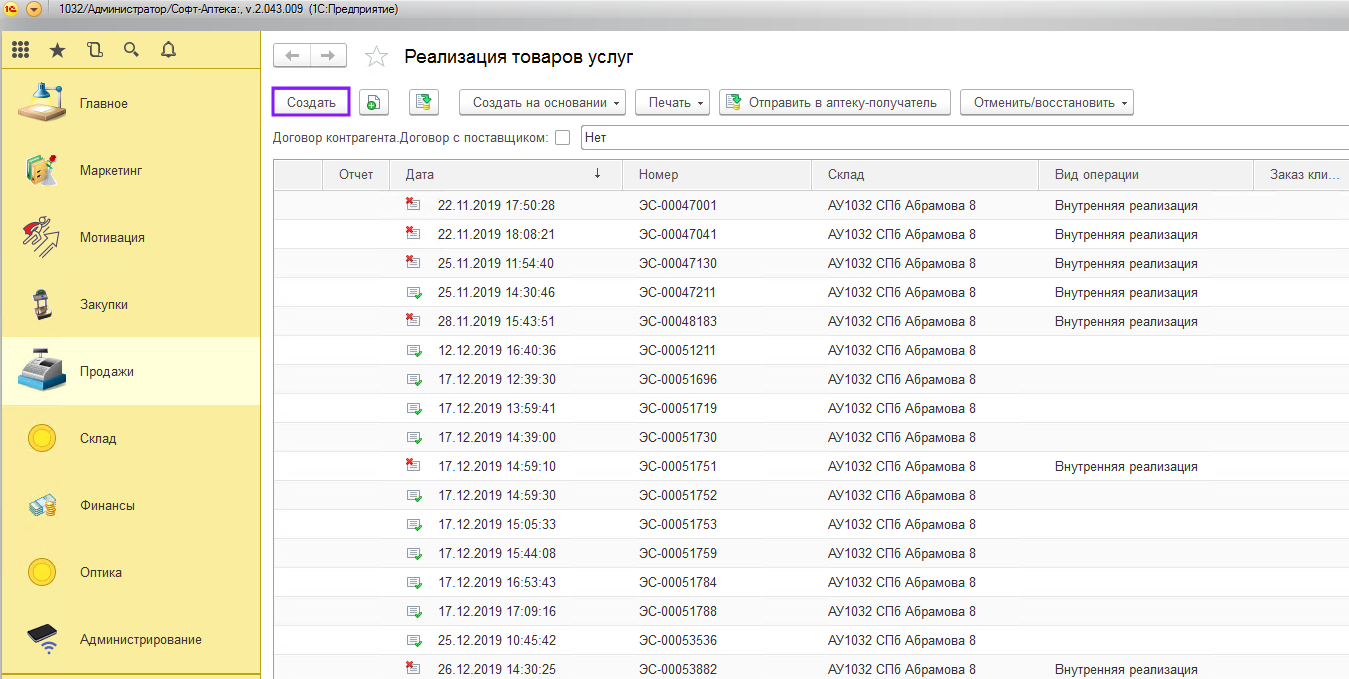
Task: Click the Создать button
Action: pyautogui.click(x=311, y=102)
